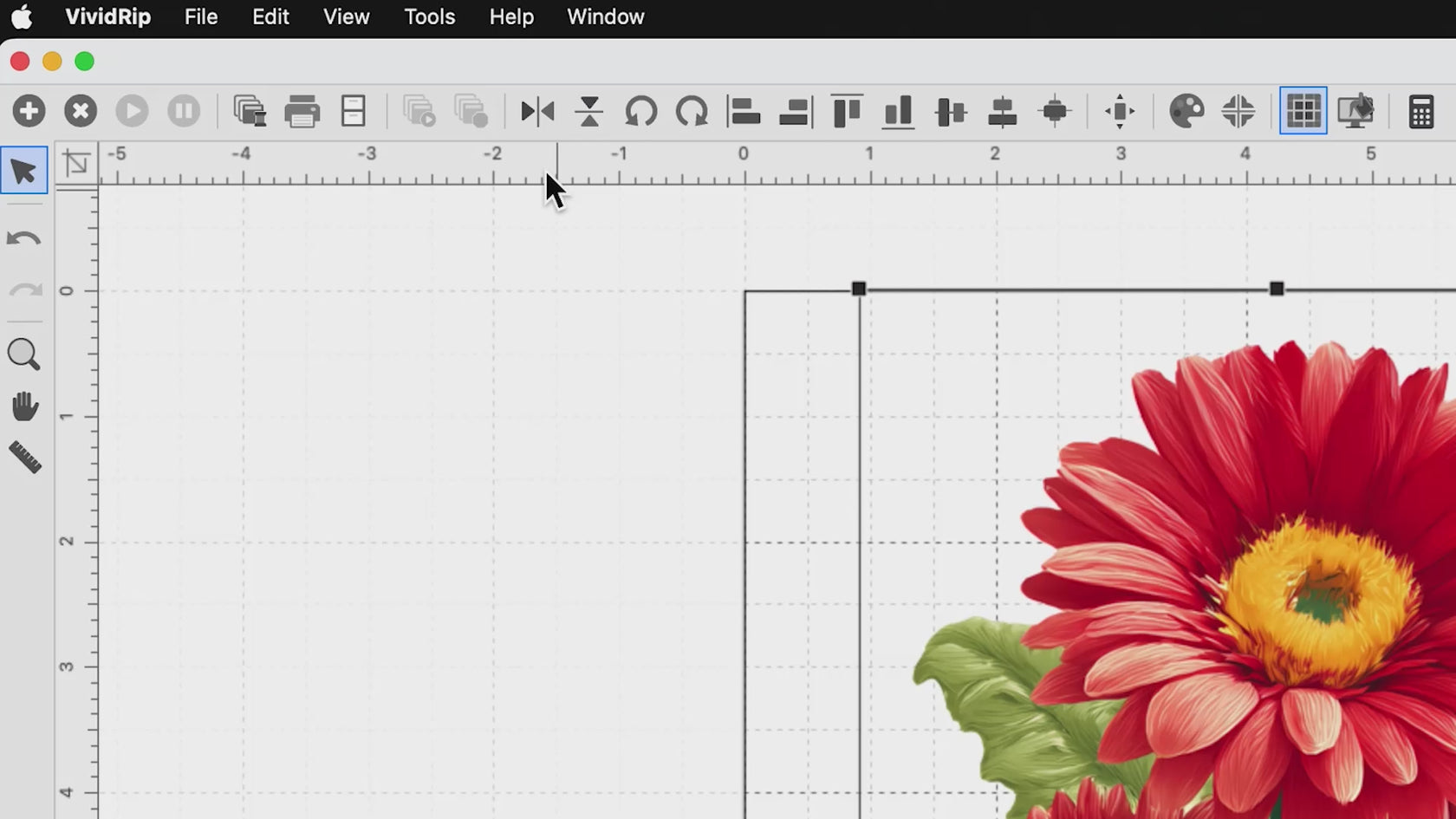Toggle the monitor preview button
The image size is (1456, 819).
tap(1355, 111)
